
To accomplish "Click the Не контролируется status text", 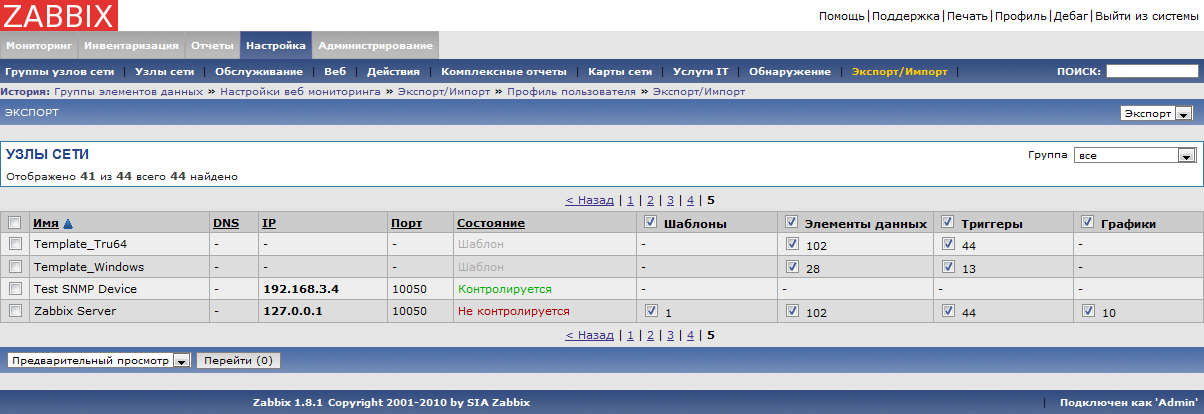I will (514, 311).
